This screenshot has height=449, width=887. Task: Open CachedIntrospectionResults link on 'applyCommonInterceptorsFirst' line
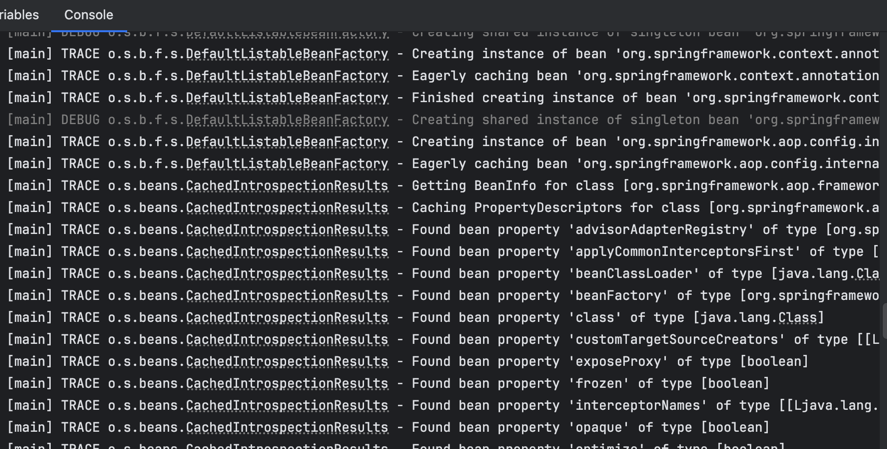[x=287, y=252]
